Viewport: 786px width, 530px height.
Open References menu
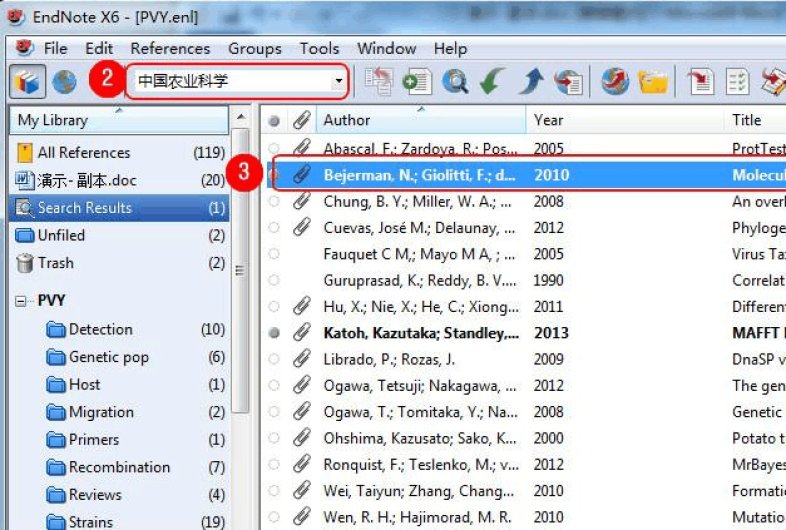tap(170, 48)
